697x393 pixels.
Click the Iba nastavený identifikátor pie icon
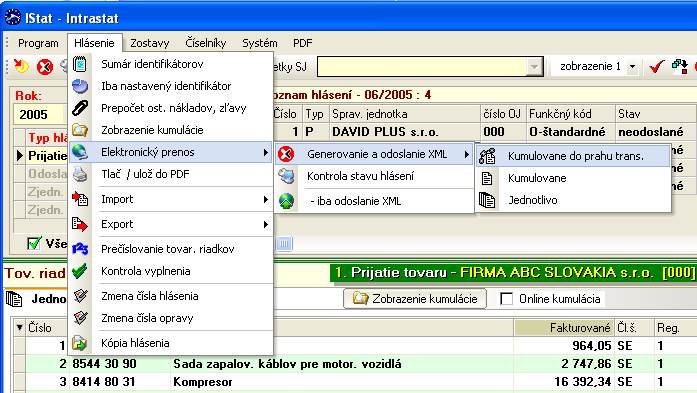click(80, 86)
